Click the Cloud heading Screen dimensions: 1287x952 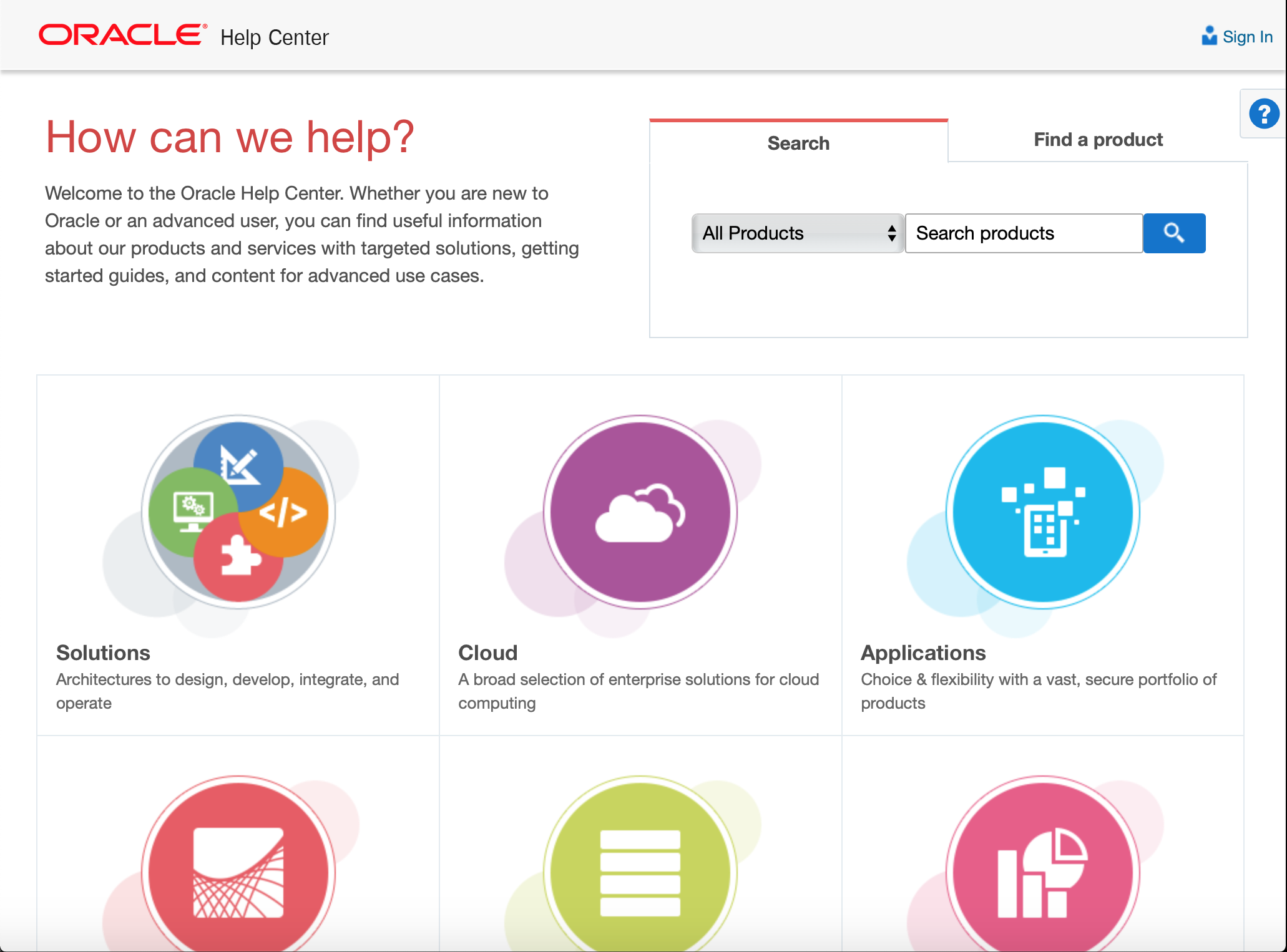pos(488,653)
